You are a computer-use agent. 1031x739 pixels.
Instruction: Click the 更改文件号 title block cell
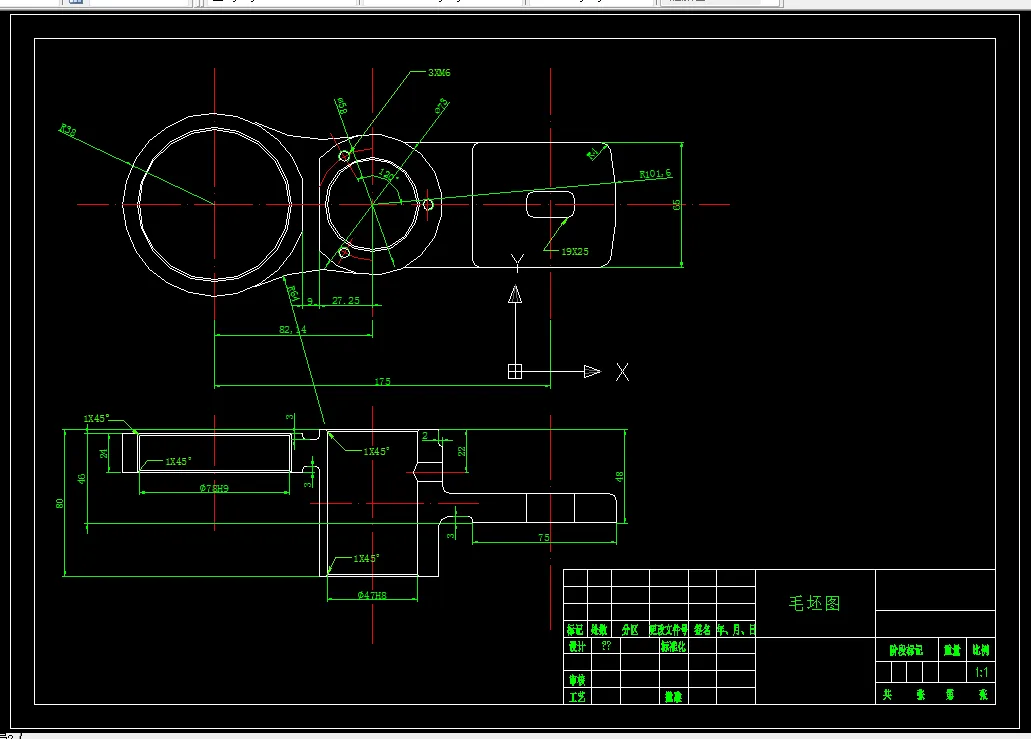click(x=669, y=630)
